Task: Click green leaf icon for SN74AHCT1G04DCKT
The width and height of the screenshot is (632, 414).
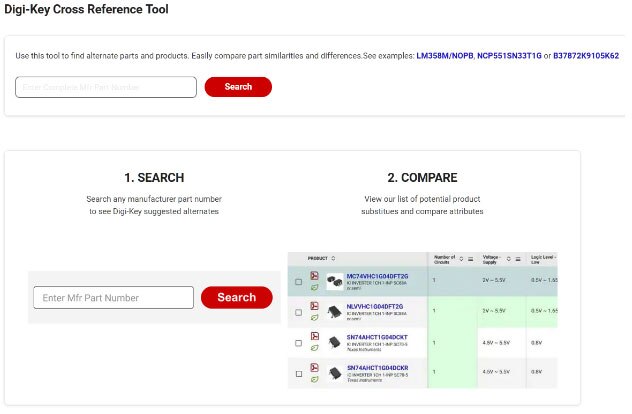Action: 314,348
